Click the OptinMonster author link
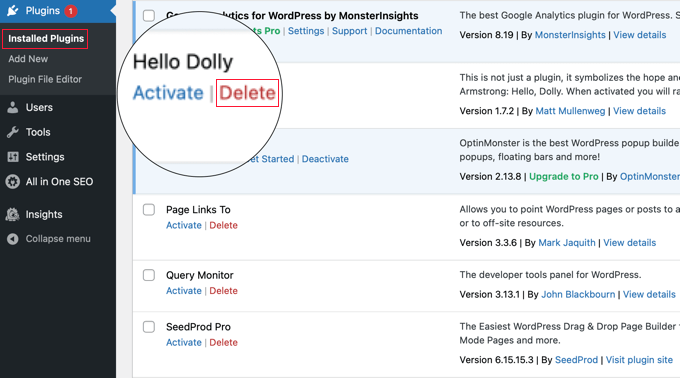This screenshot has width=680, height=378. pos(649,176)
